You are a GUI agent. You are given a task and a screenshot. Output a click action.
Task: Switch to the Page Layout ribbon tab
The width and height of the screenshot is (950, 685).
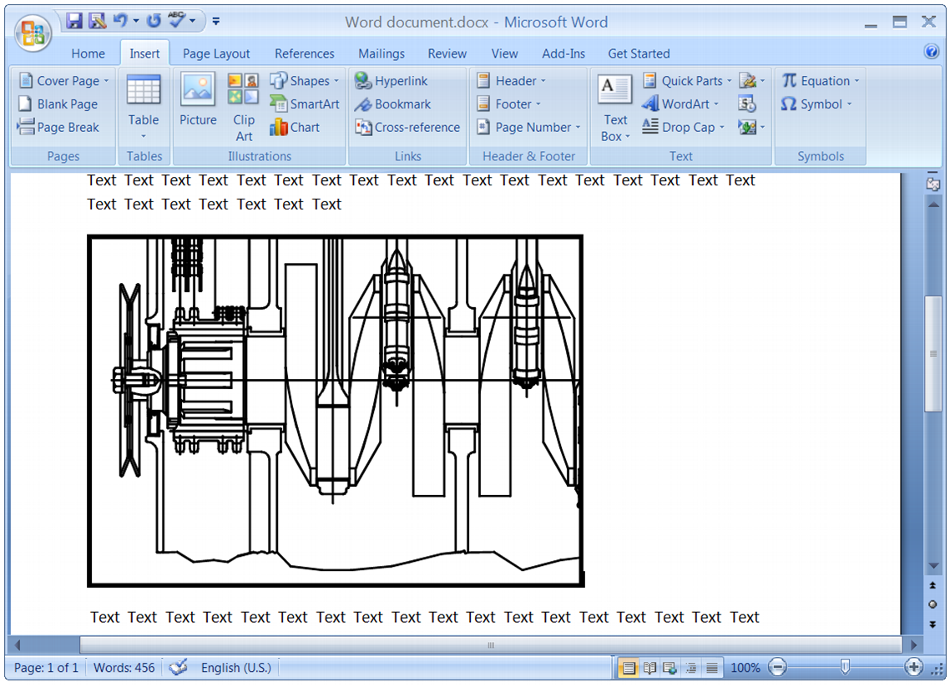click(216, 53)
